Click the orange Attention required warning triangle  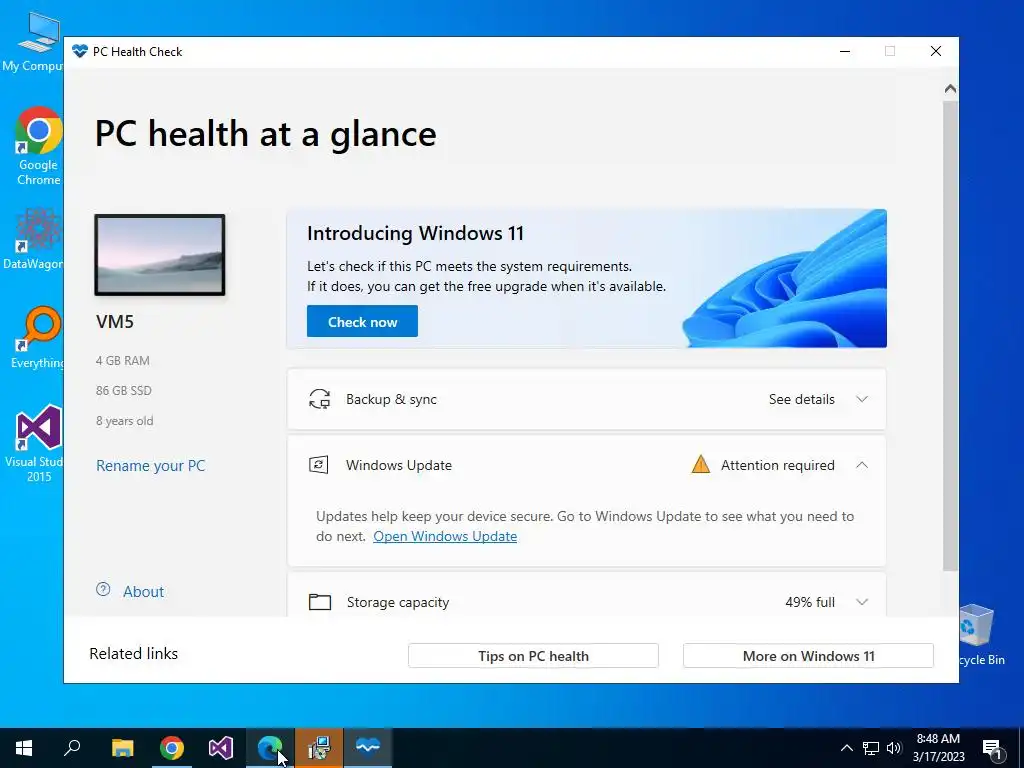[701, 464]
